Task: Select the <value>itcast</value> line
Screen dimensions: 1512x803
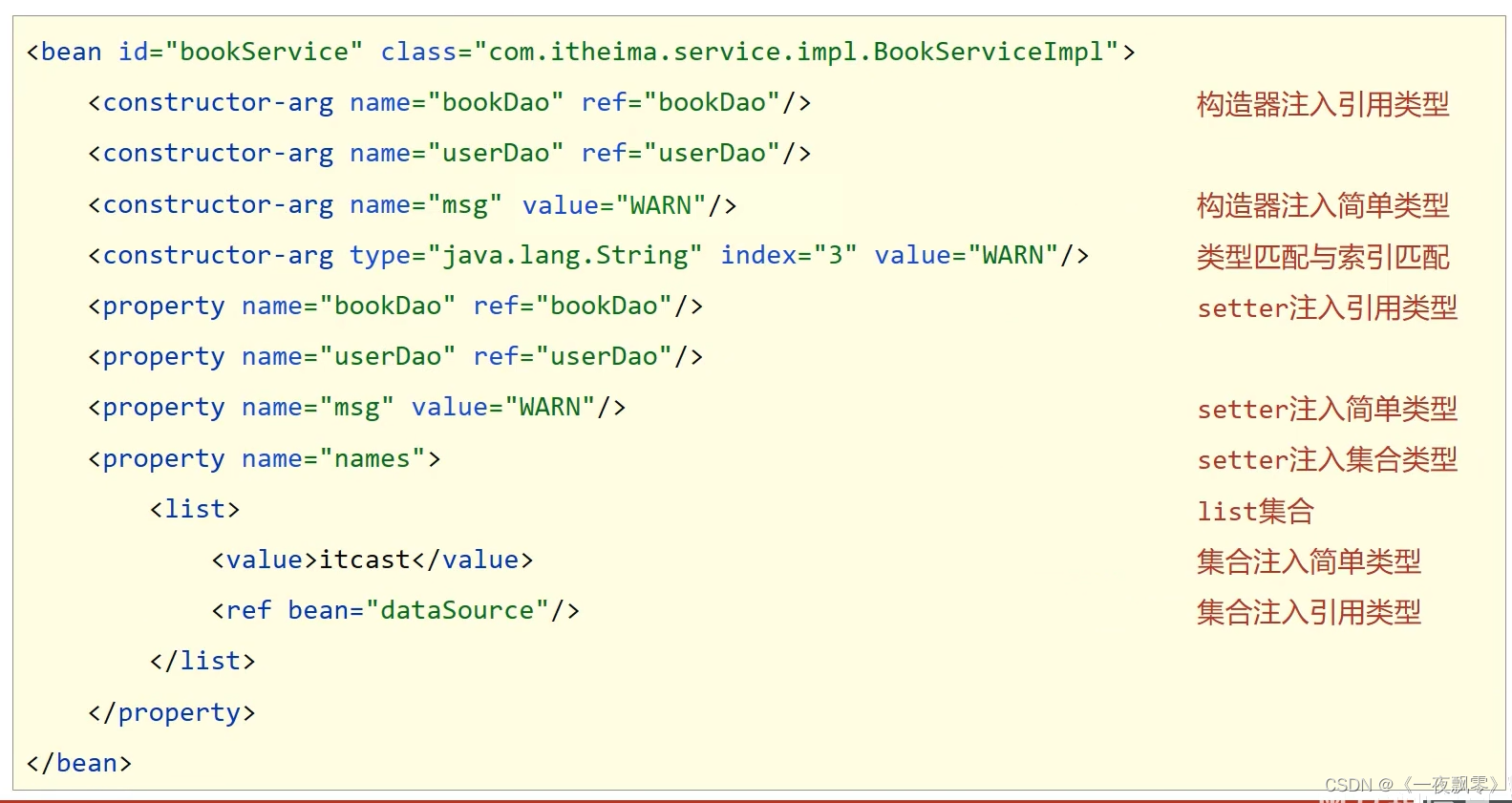Action: (373, 560)
